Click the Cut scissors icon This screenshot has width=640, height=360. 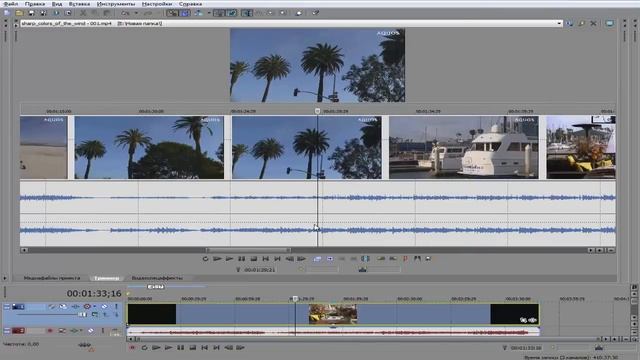[x=83, y=13]
